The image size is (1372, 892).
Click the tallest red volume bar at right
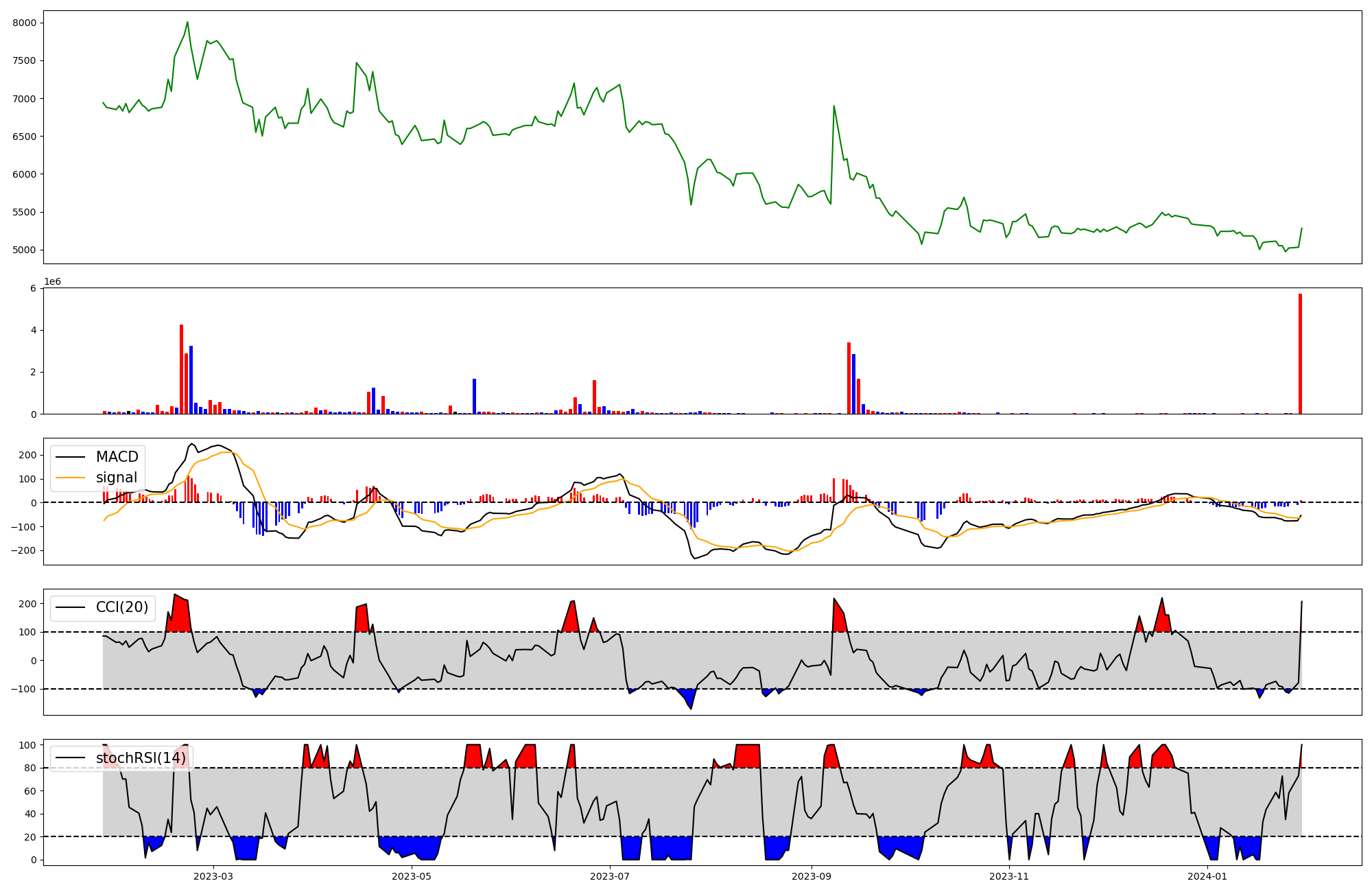(x=1300, y=353)
